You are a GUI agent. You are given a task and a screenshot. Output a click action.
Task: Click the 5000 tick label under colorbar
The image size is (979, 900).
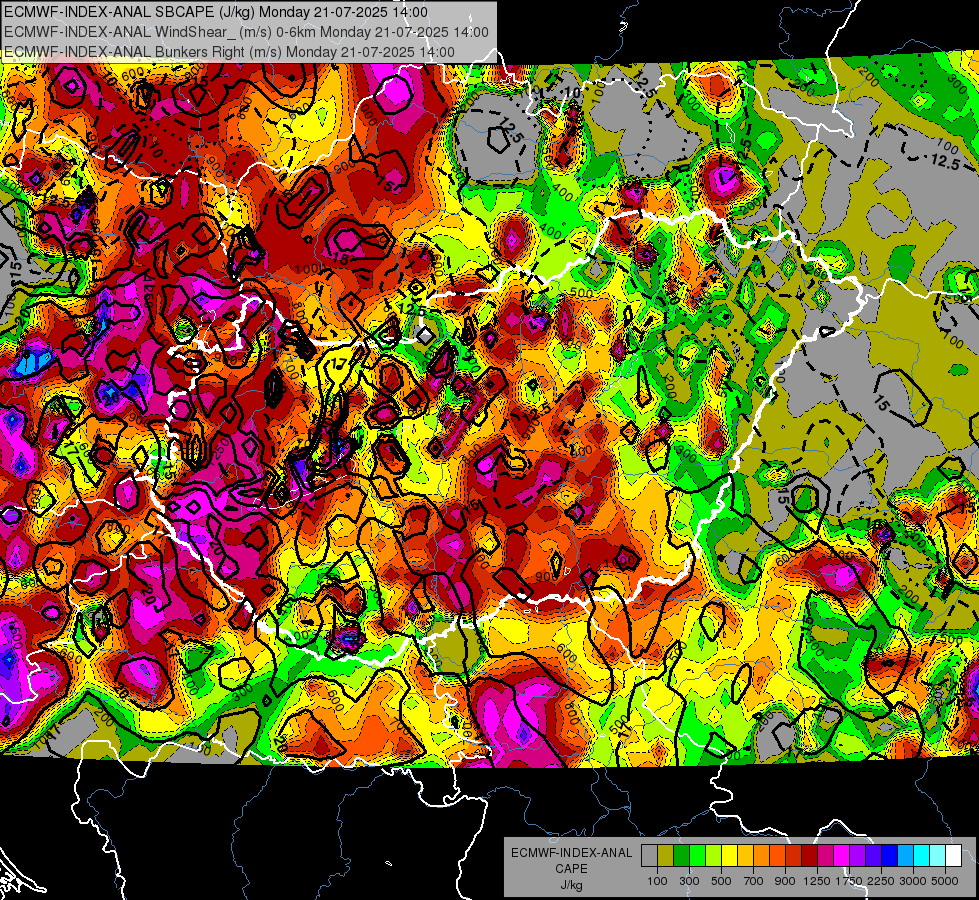[x=945, y=881]
